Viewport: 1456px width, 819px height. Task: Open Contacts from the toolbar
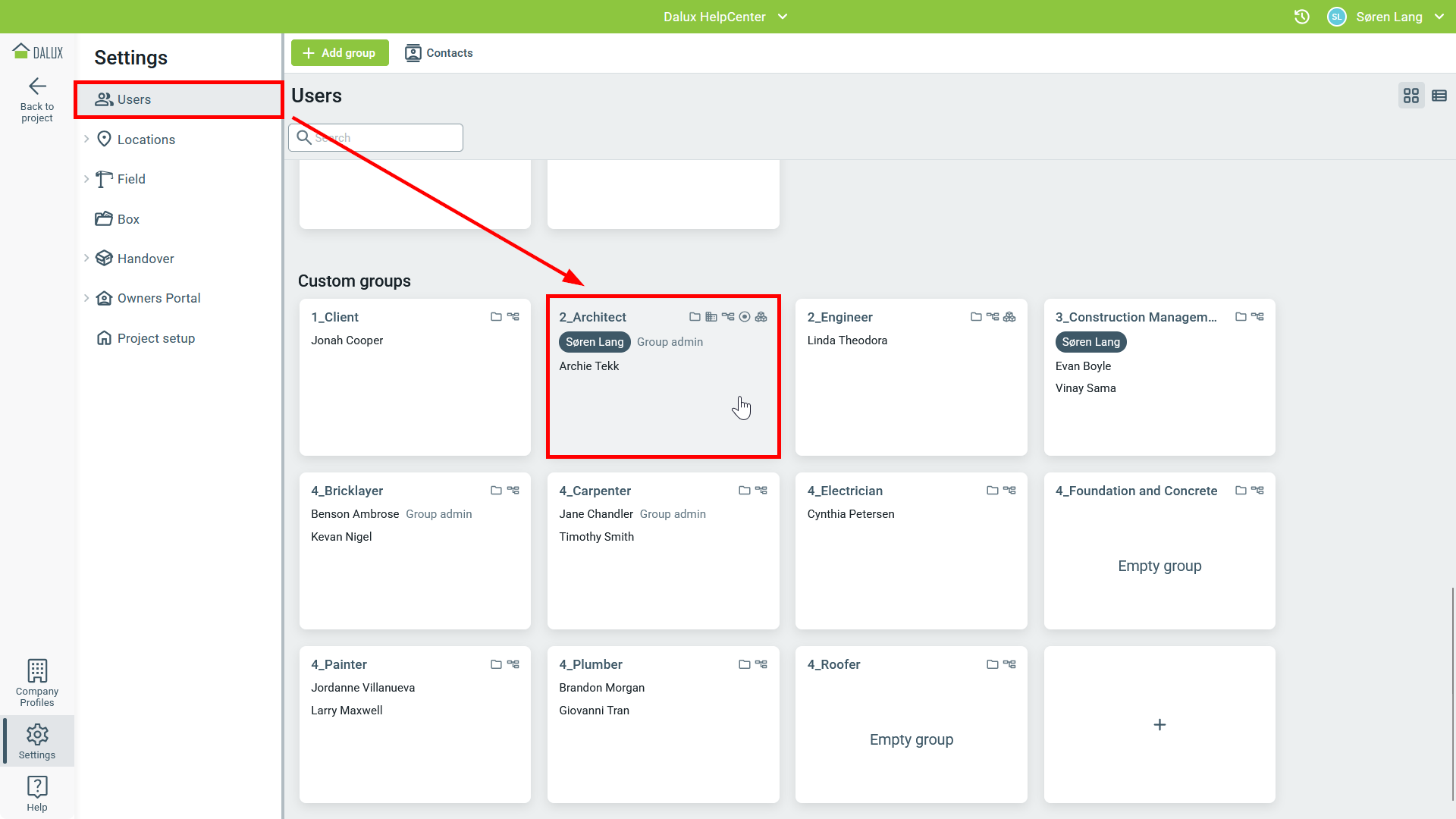point(439,53)
